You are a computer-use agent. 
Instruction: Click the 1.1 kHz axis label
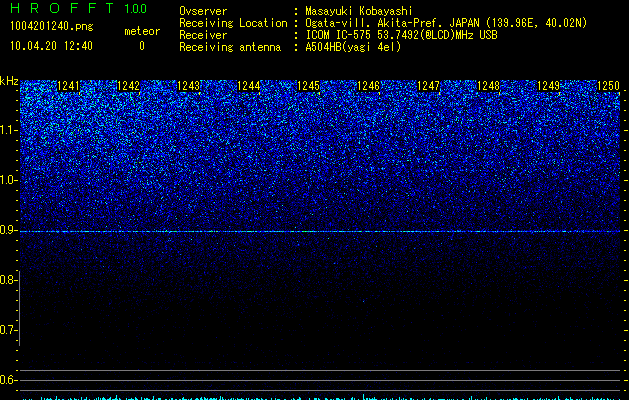(x=8, y=130)
